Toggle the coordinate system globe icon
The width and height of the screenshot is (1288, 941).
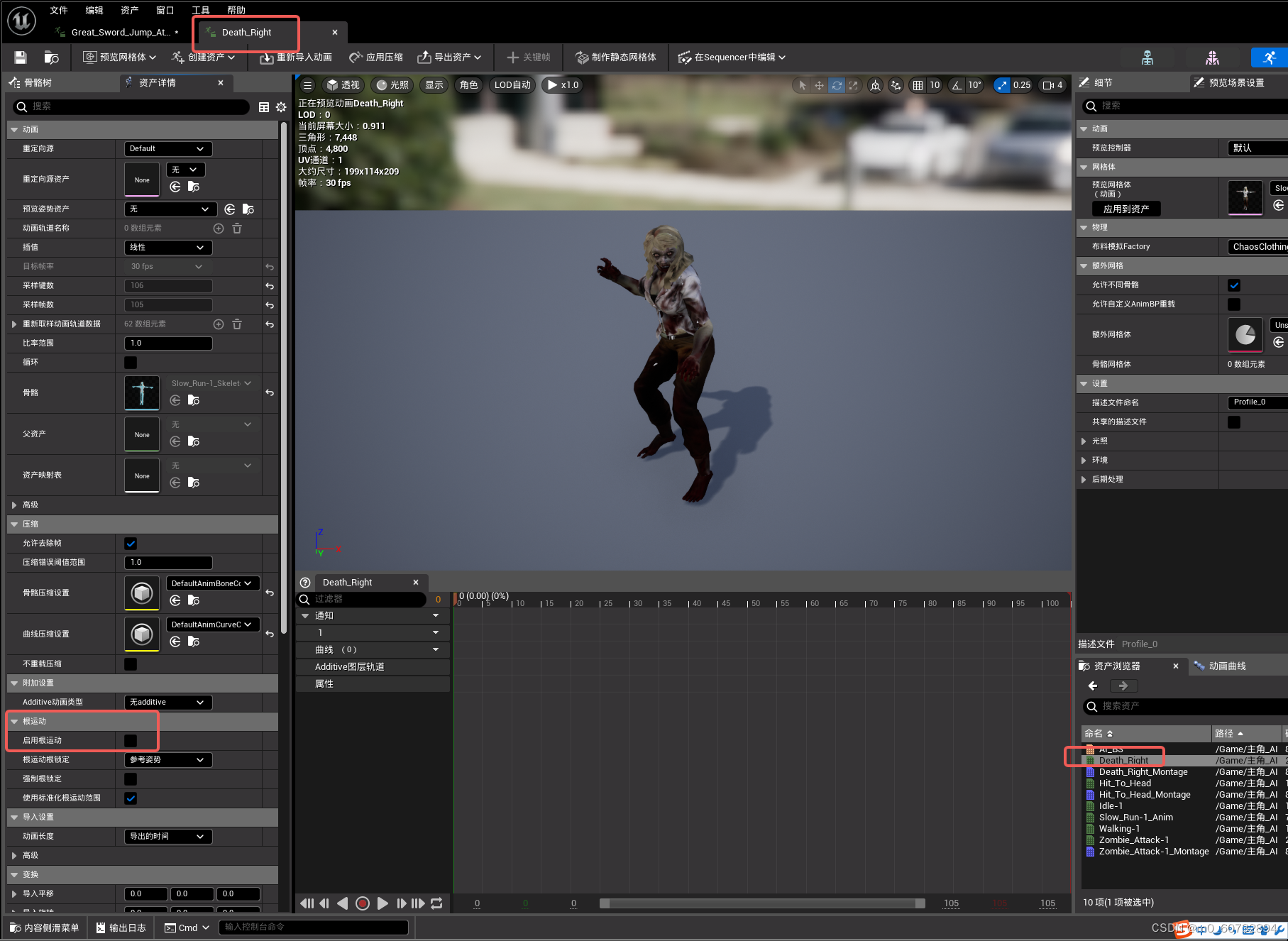coord(876,85)
